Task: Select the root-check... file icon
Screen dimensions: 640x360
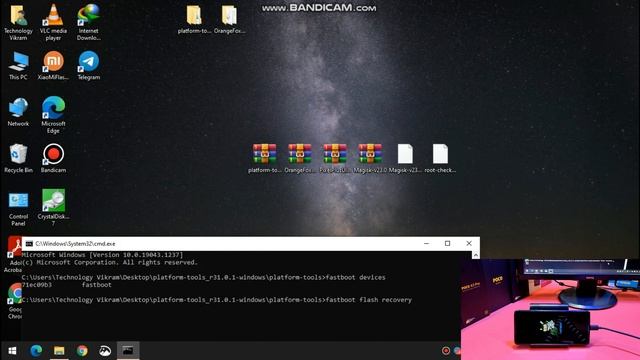Action: [440, 158]
